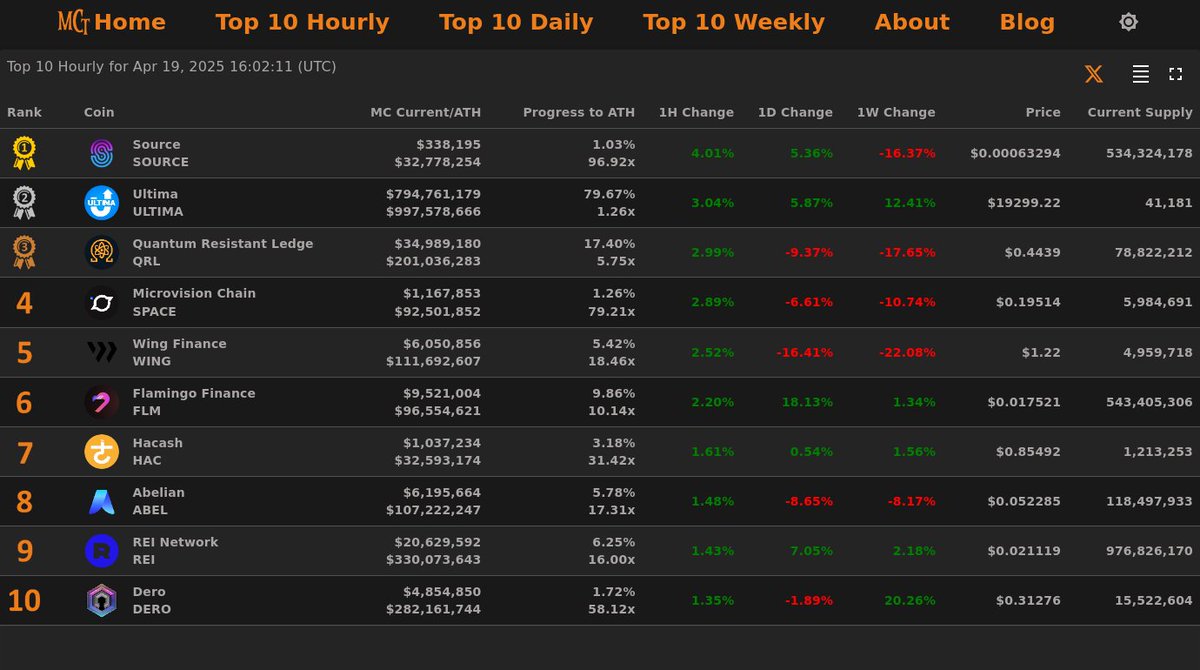Screen dimensions: 1200x670
Task: Sort by 1H Change column header
Action: [696, 113]
